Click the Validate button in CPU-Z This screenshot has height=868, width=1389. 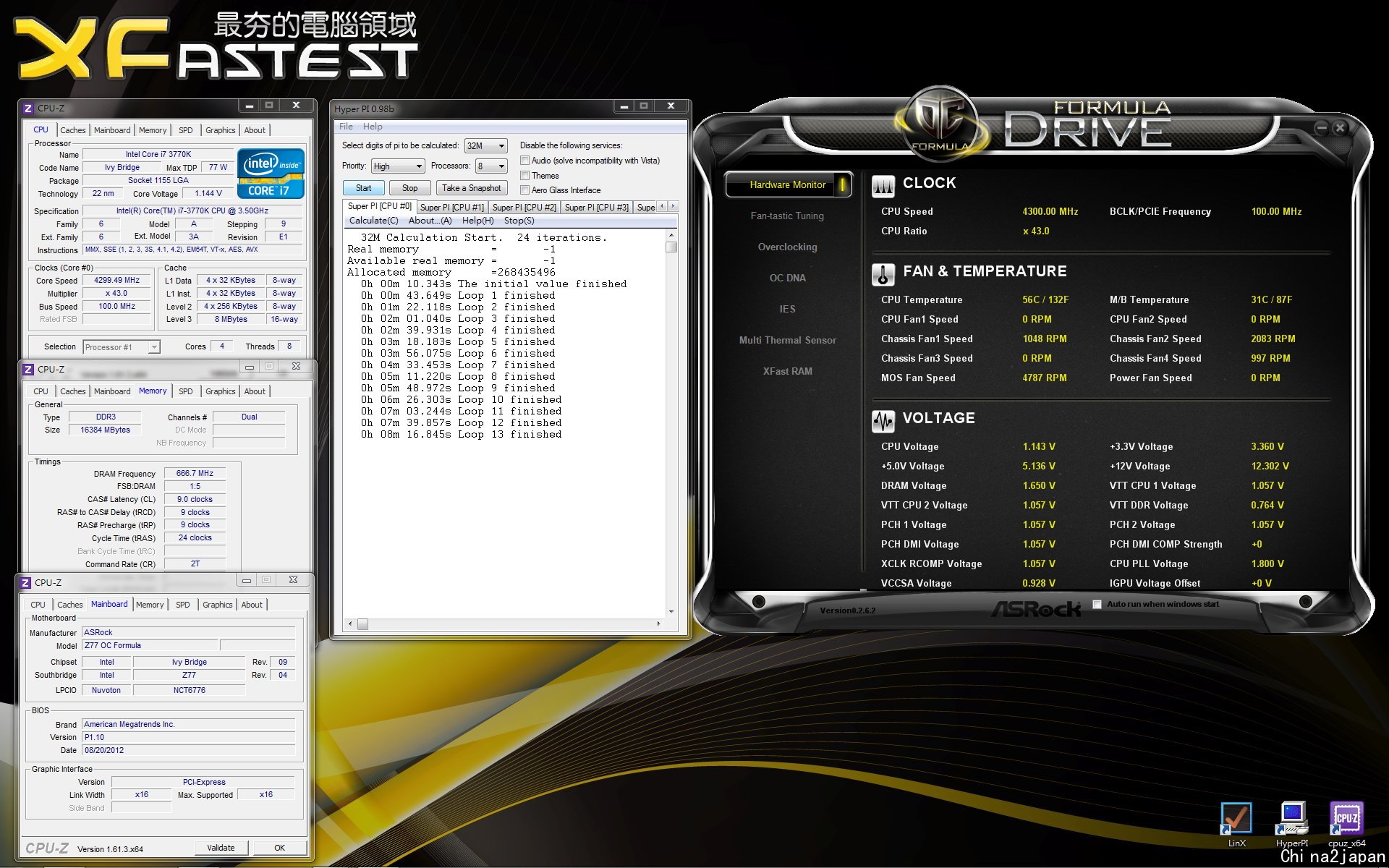(x=221, y=848)
